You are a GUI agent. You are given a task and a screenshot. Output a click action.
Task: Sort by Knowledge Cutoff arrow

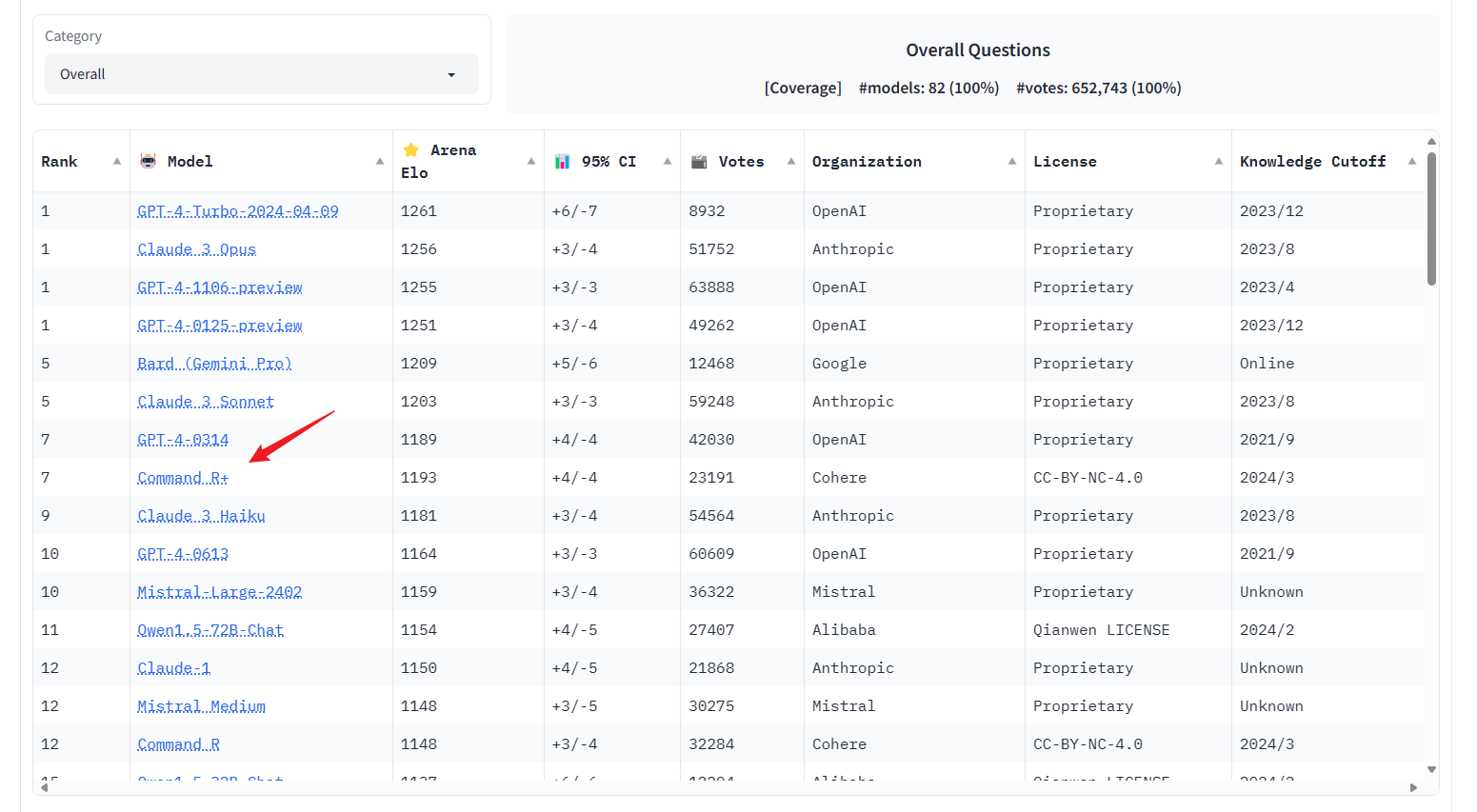(x=1412, y=161)
